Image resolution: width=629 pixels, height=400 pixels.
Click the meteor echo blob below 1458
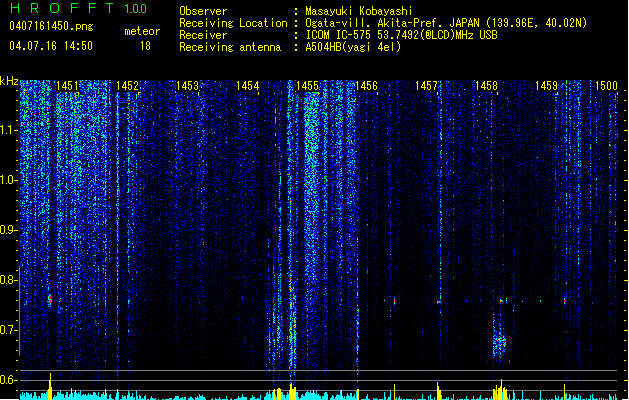[499, 342]
